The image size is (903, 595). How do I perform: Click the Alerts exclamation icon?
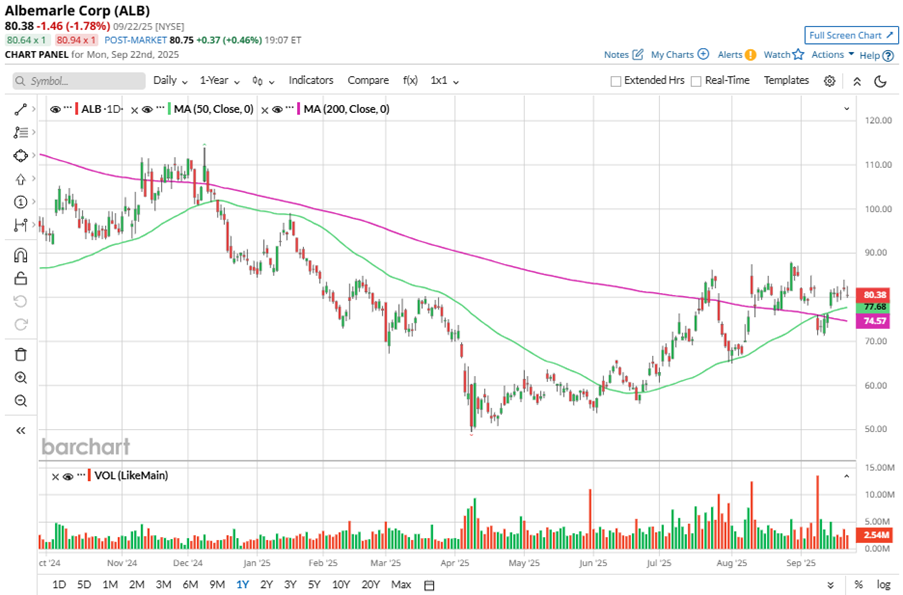750,55
